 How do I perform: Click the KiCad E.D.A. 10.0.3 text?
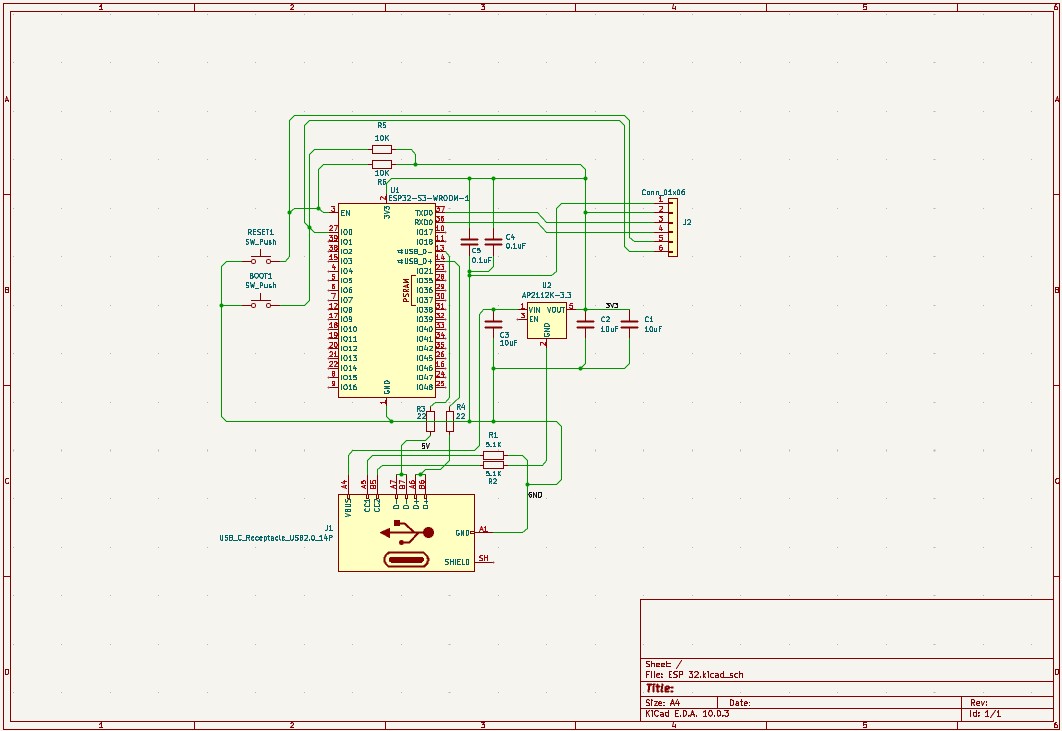tap(687, 713)
